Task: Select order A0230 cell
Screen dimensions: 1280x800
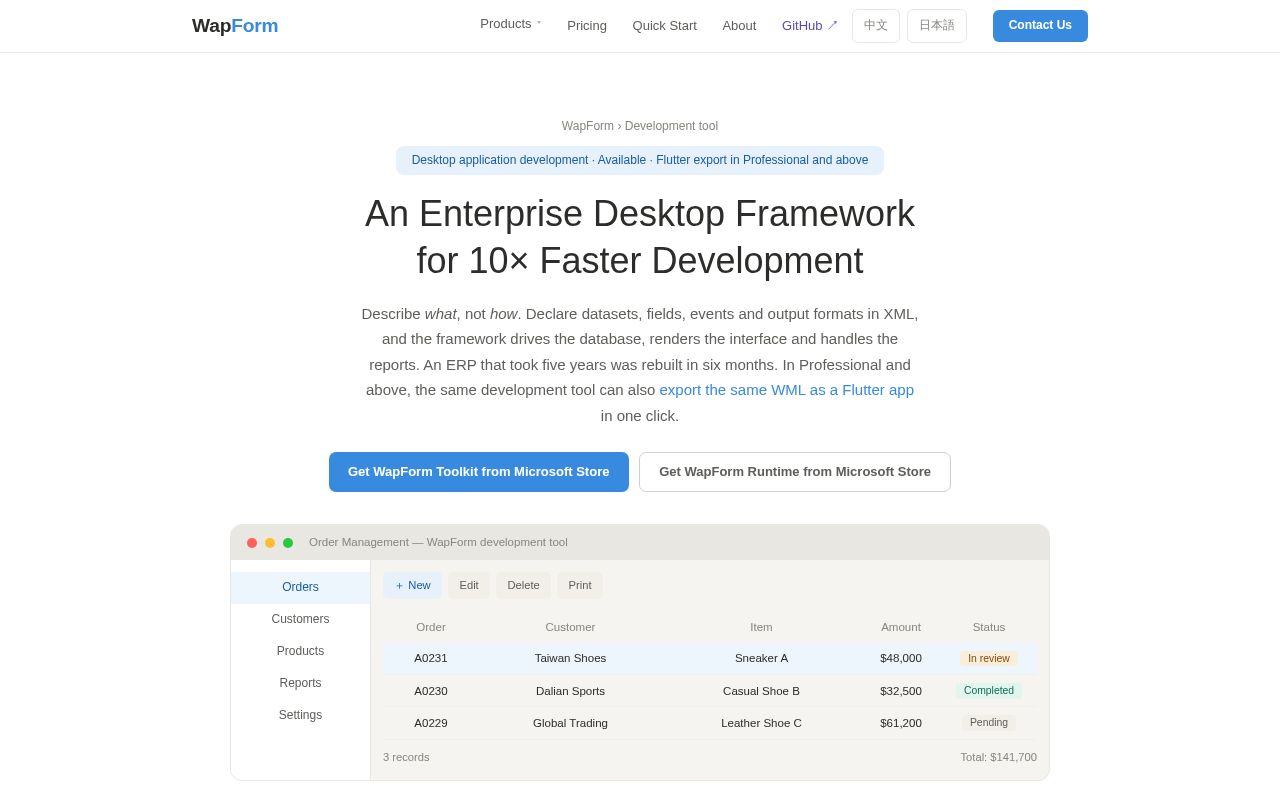Action: click(x=431, y=691)
